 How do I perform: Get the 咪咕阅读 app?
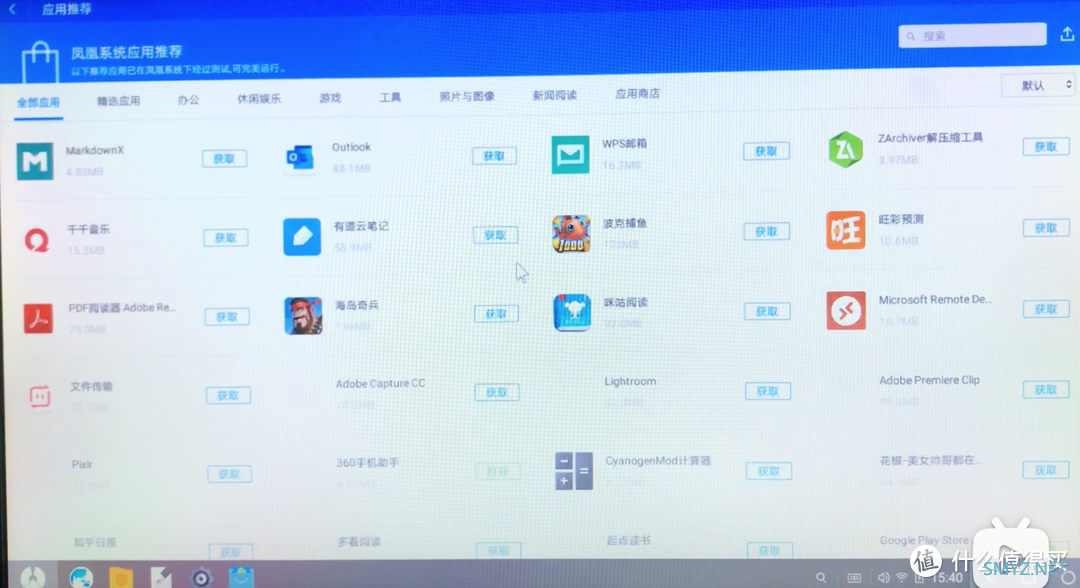tap(767, 311)
